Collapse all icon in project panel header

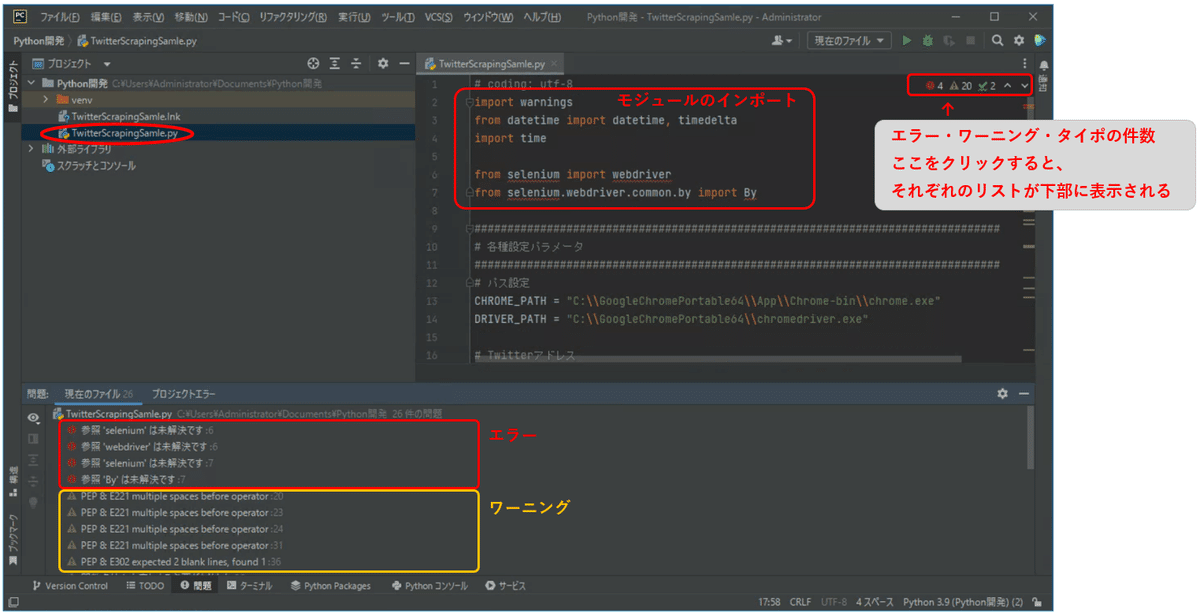[356, 63]
